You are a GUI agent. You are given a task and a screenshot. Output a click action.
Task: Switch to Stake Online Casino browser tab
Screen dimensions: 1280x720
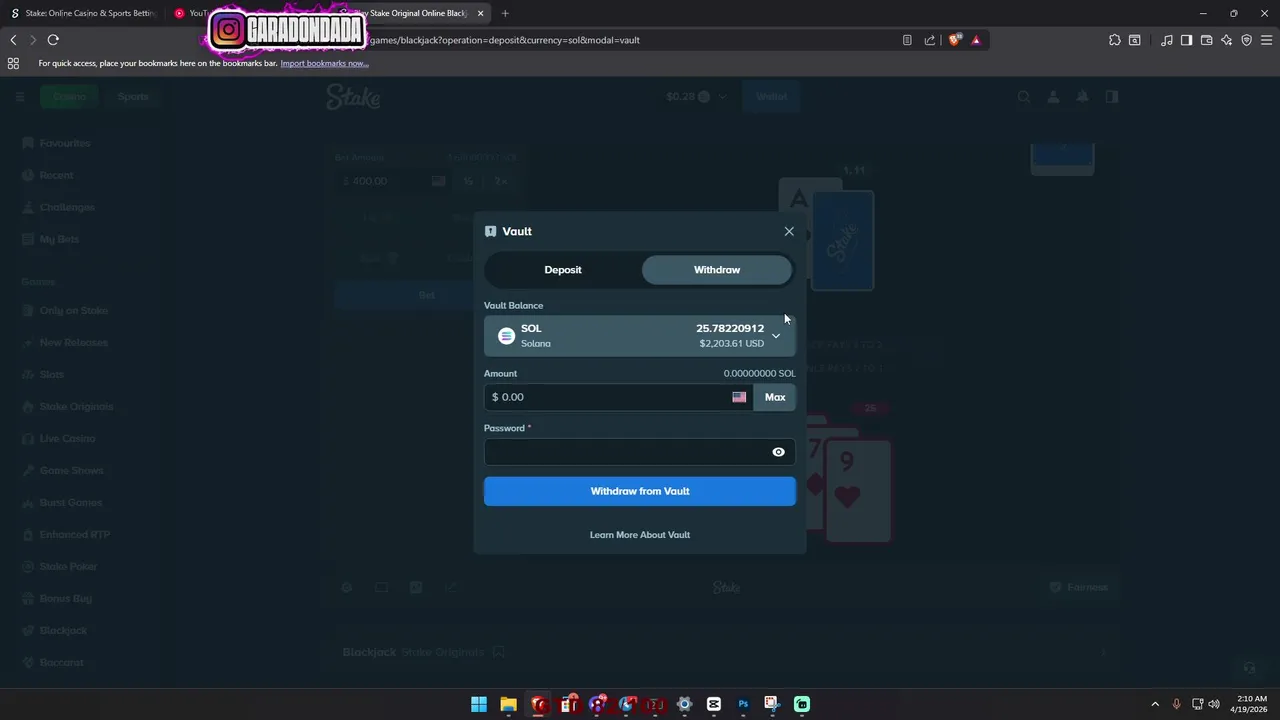[x=84, y=13]
